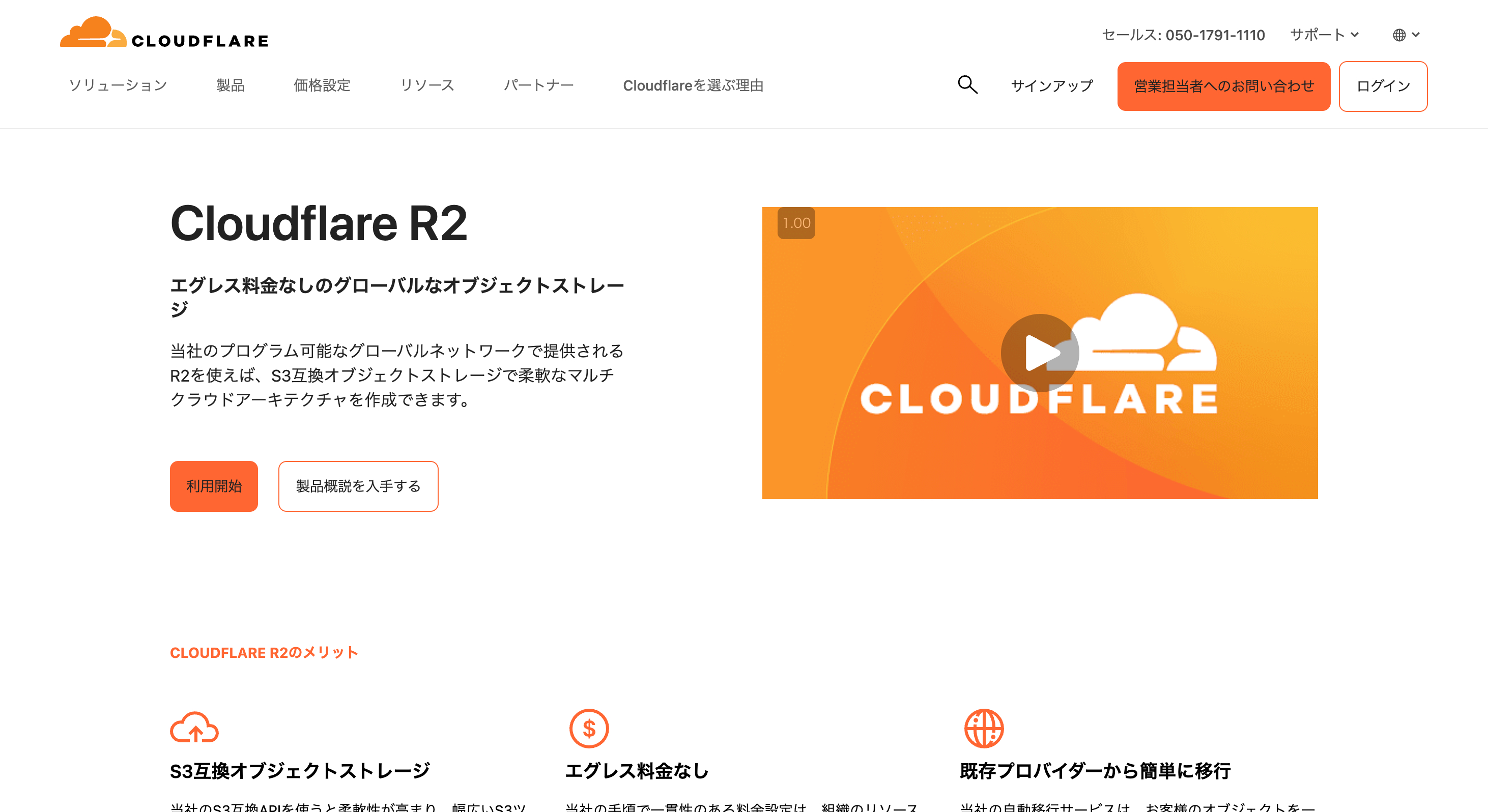Open the Cloudflareを選ぶ理由 menu
The width and height of the screenshot is (1488, 812).
(693, 85)
